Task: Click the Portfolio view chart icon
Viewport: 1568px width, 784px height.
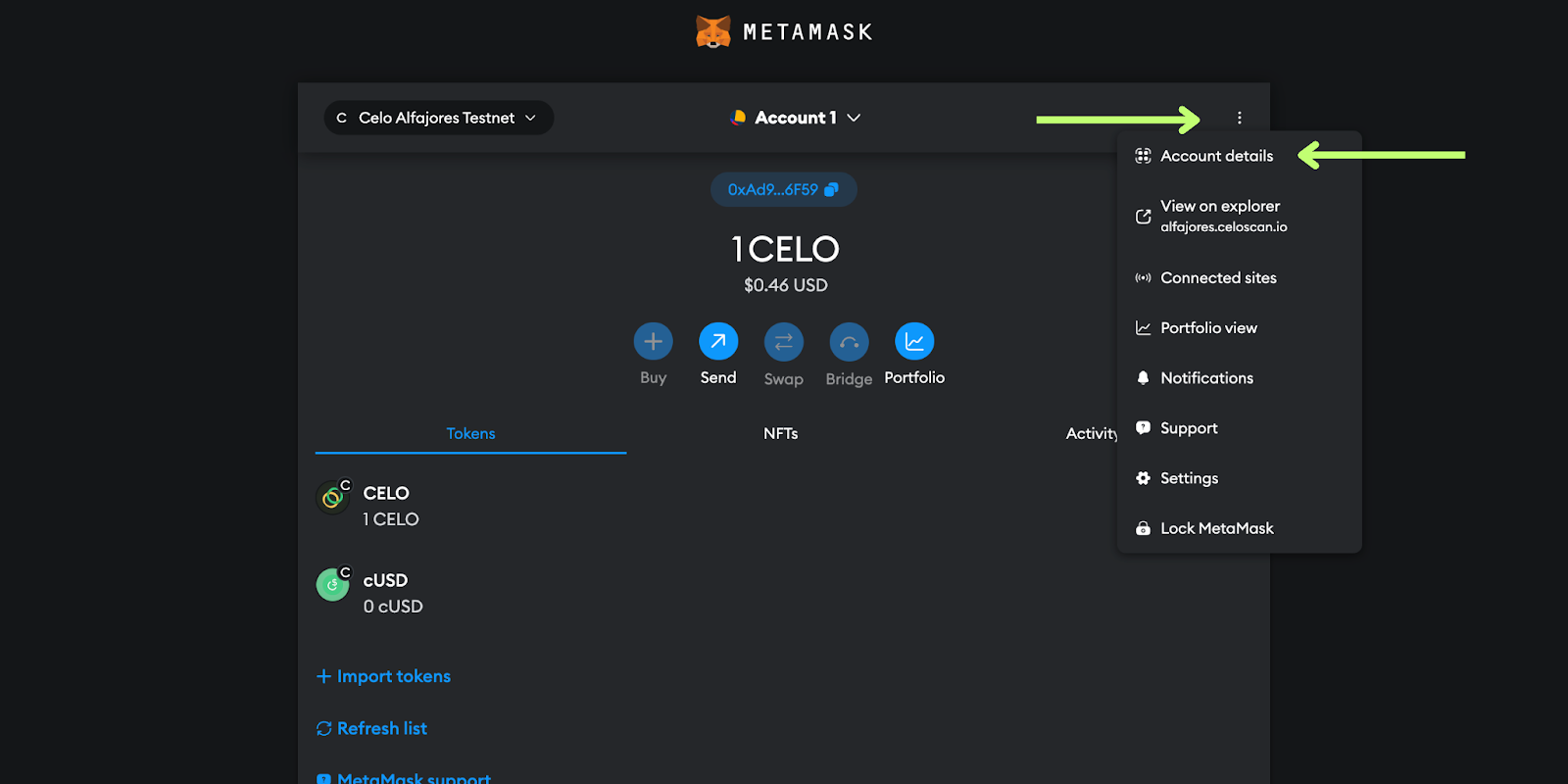Action: [1143, 328]
